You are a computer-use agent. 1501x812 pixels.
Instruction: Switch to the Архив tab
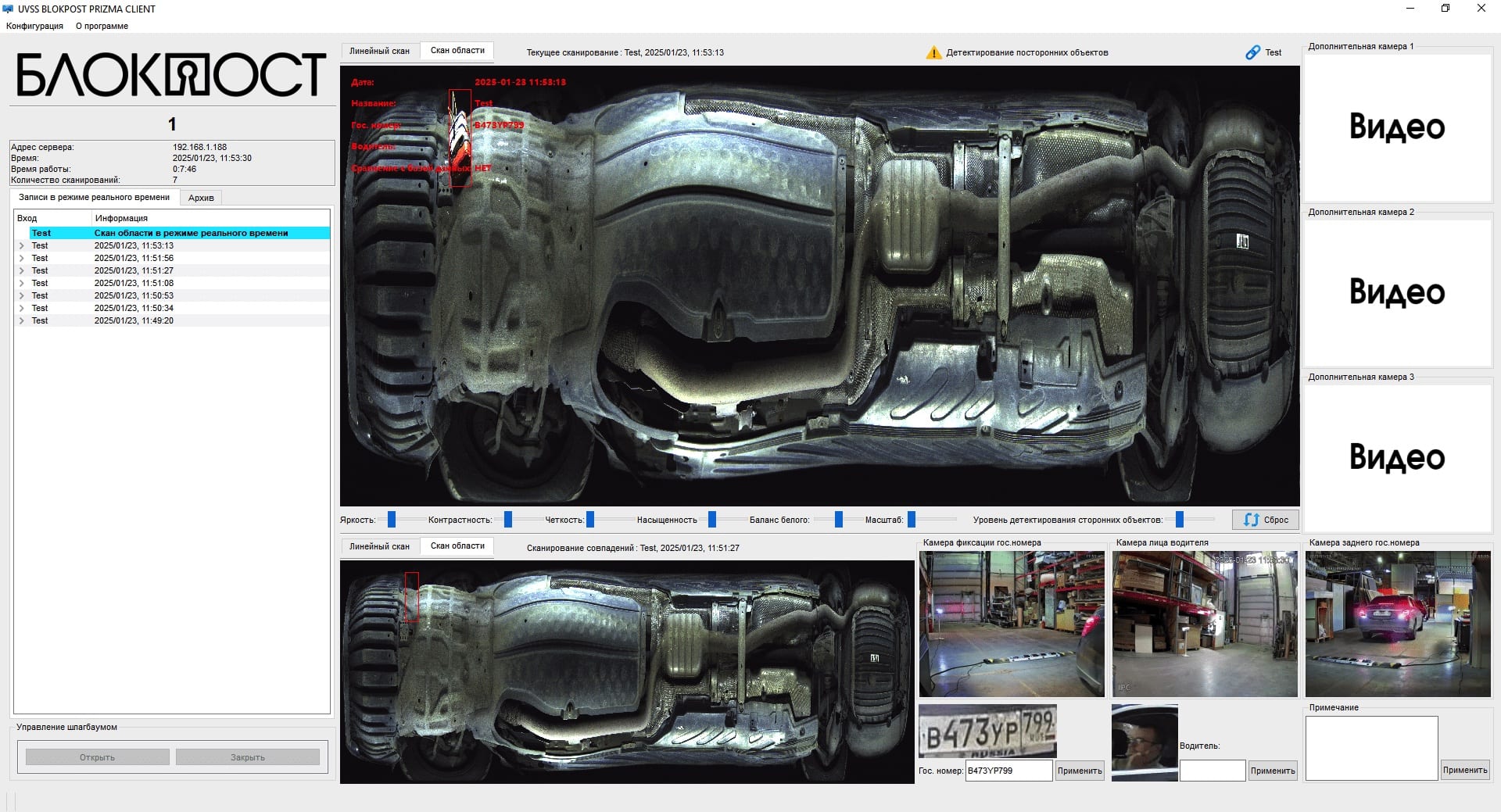(x=201, y=198)
